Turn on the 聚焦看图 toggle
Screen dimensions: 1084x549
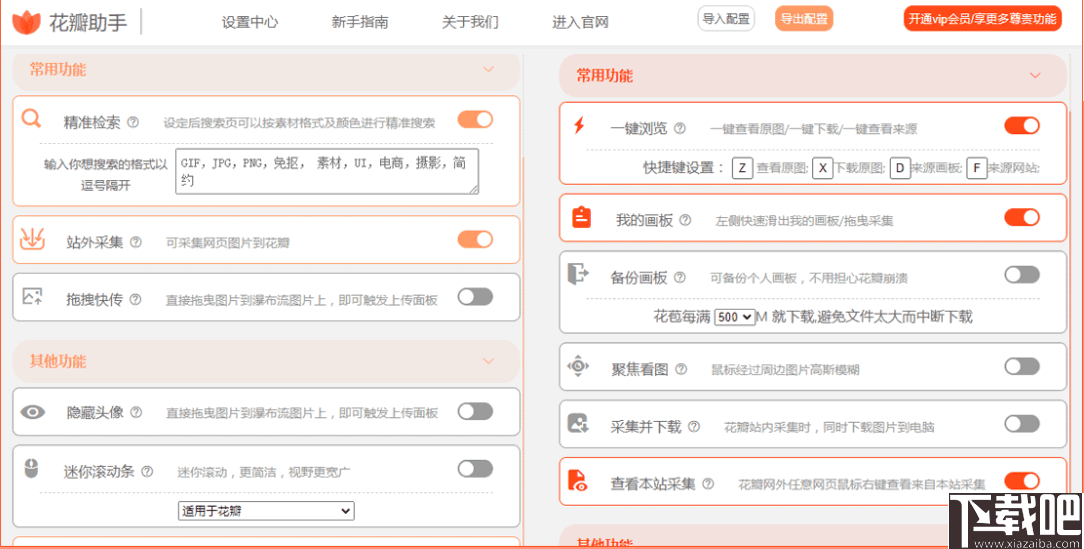pos(1022,366)
